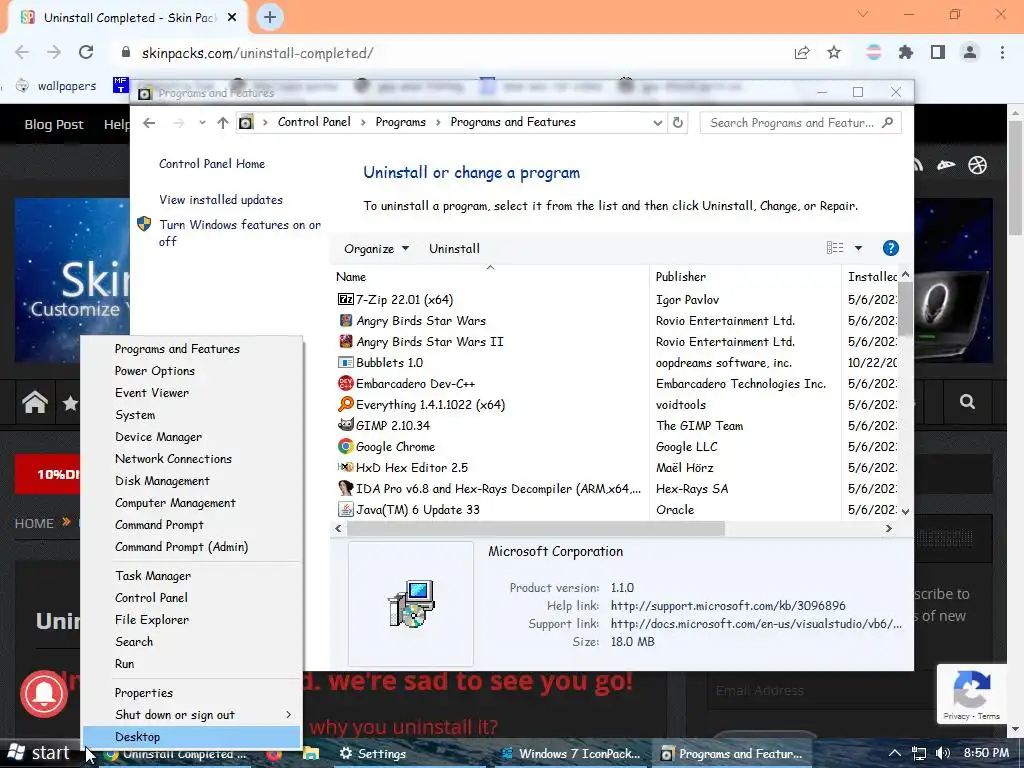
Task: Open Programs and Features help icon
Action: click(890, 248)
